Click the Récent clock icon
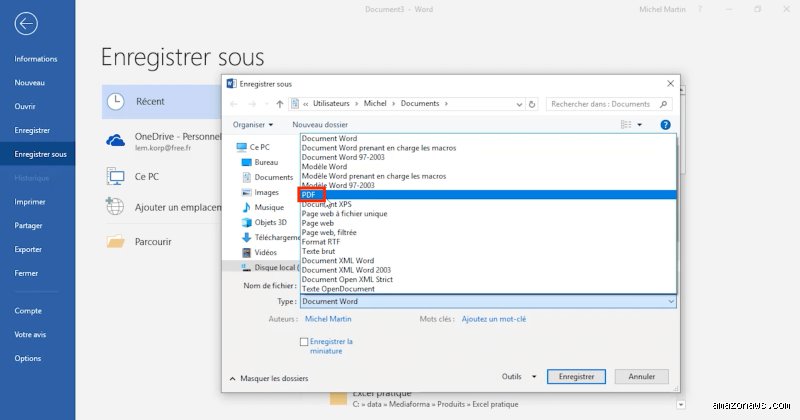 pos(115,102)
